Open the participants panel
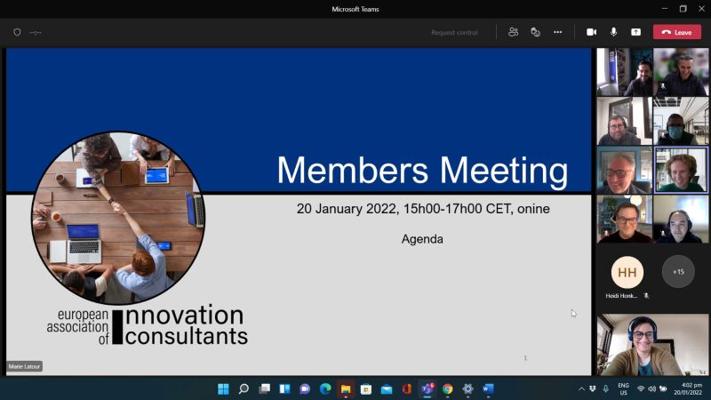711x400 pixels. tap(513, 32)
